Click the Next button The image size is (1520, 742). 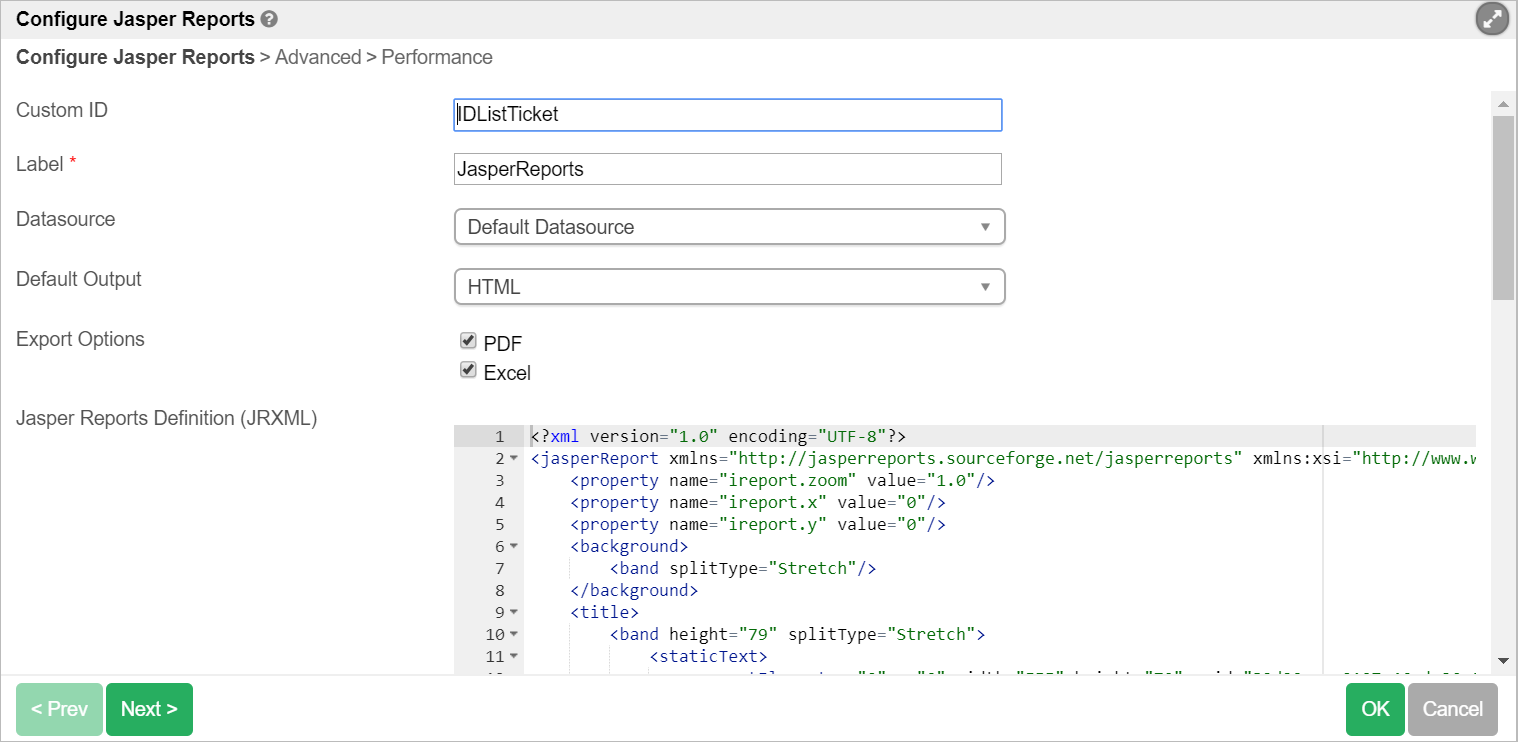[x=149, y=709]
